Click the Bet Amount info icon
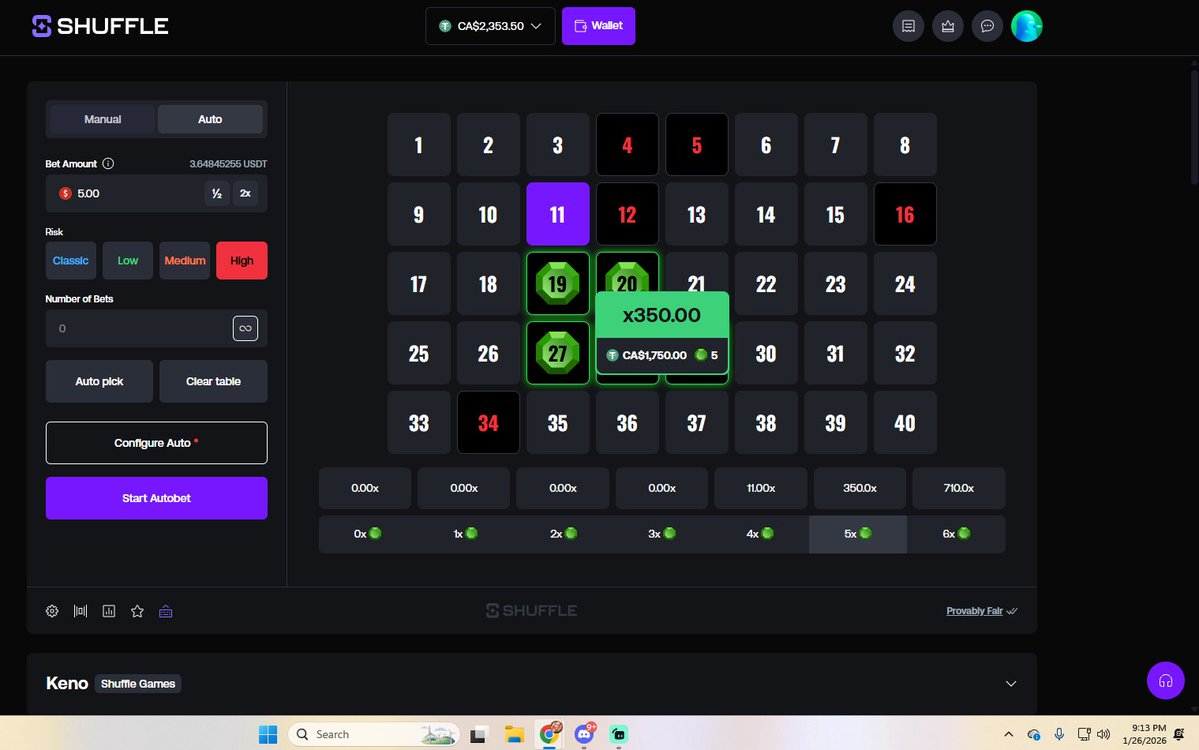 pyautogui.click(x=109, y=164)
